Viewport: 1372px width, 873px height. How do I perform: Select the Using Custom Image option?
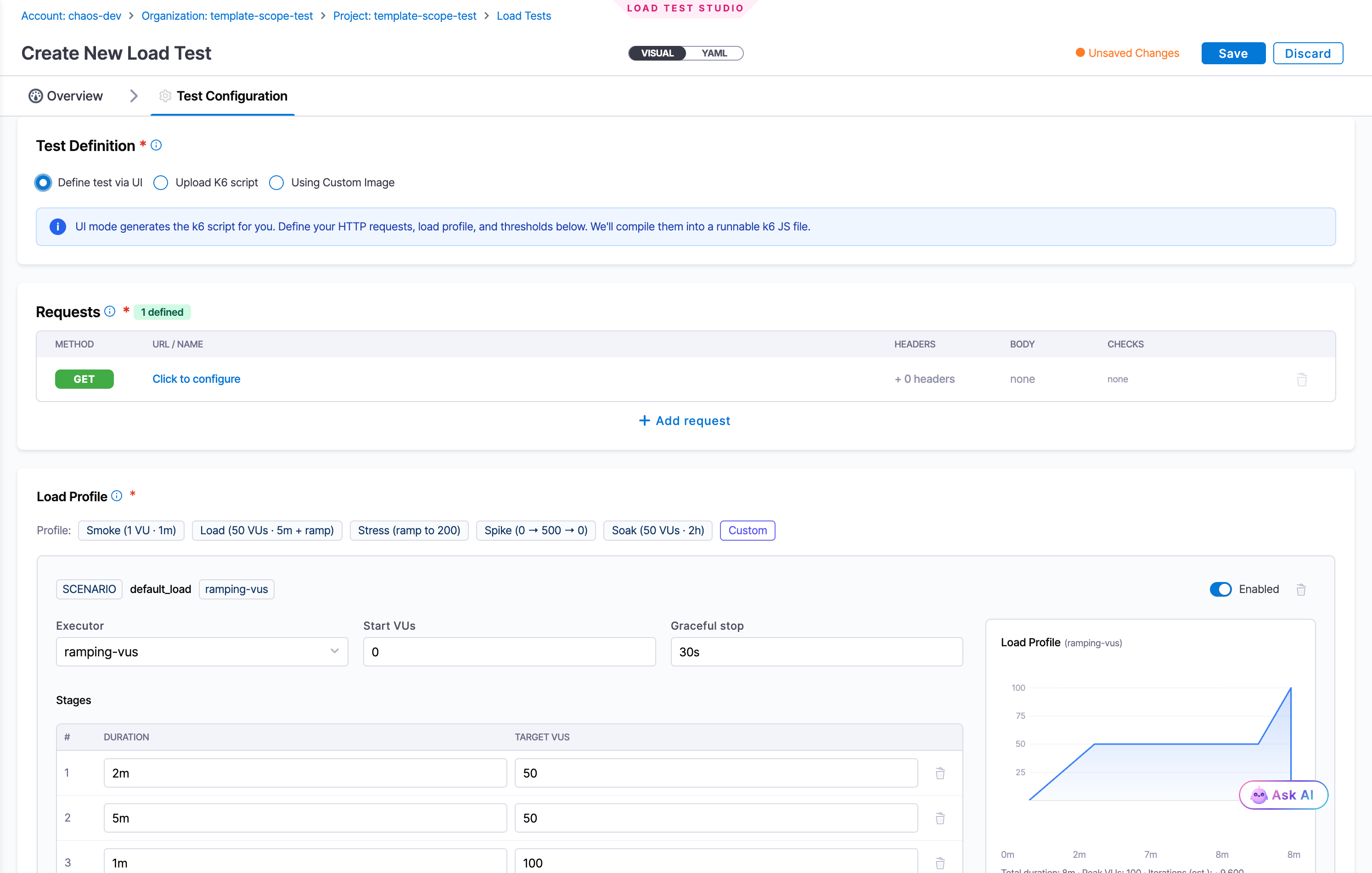pyautogui.click(x=276, y=183)
